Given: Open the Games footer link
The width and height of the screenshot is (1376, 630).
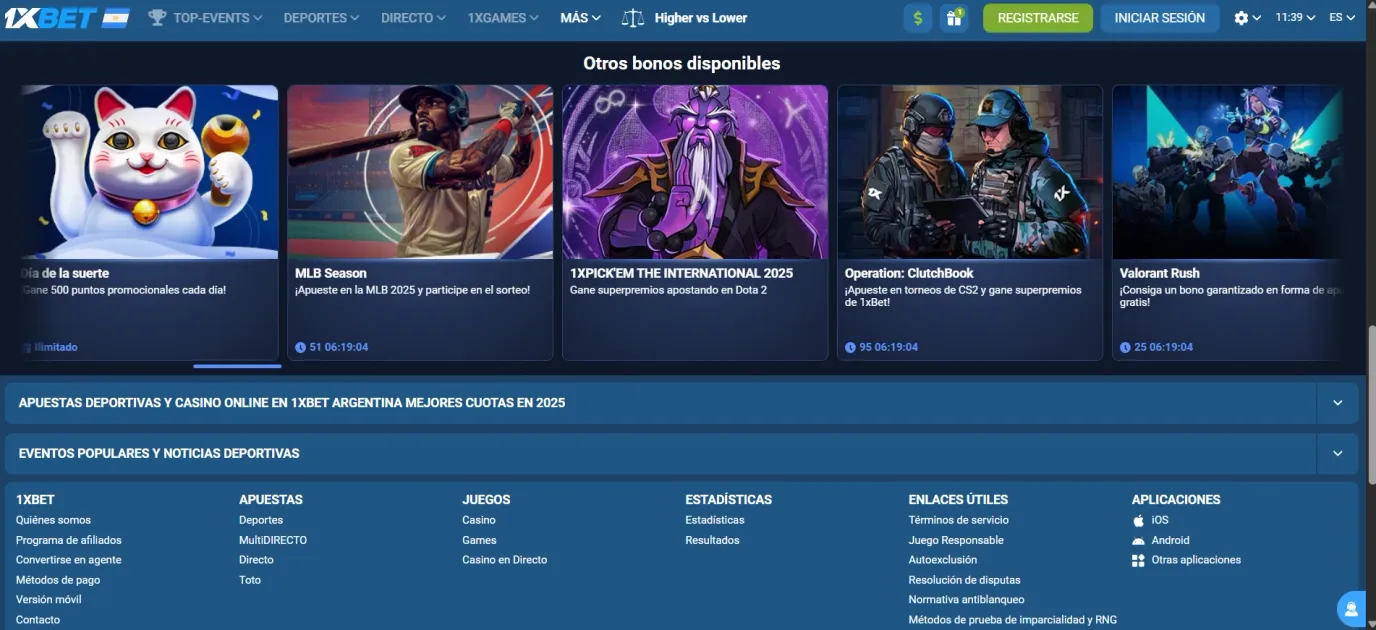Looking at the screenshot, I should (479, 540).
